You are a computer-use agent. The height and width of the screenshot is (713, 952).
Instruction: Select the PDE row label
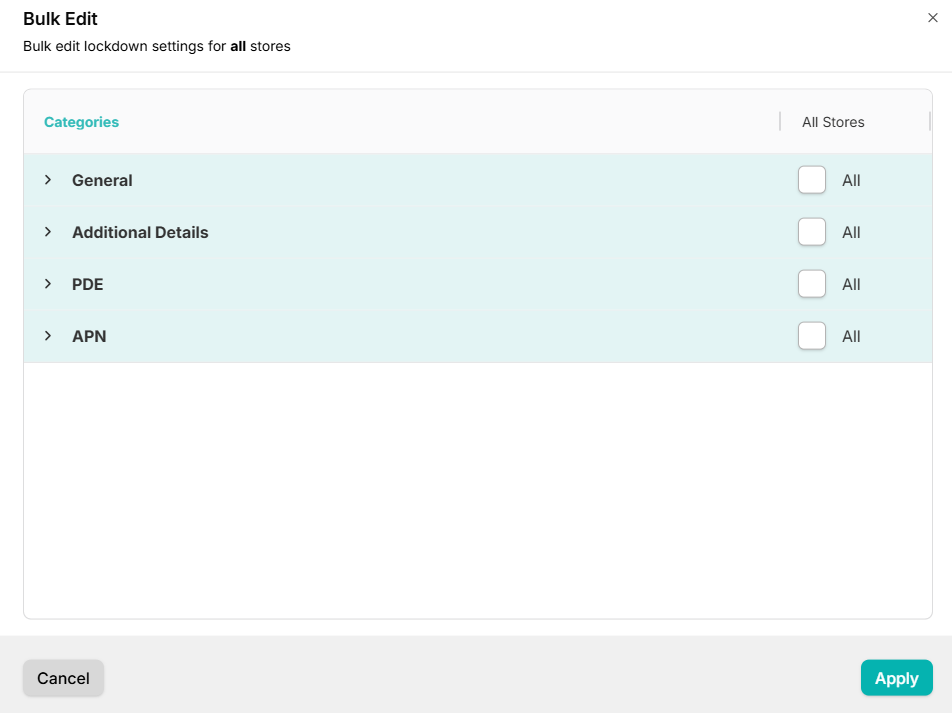[x=88, y=284]
